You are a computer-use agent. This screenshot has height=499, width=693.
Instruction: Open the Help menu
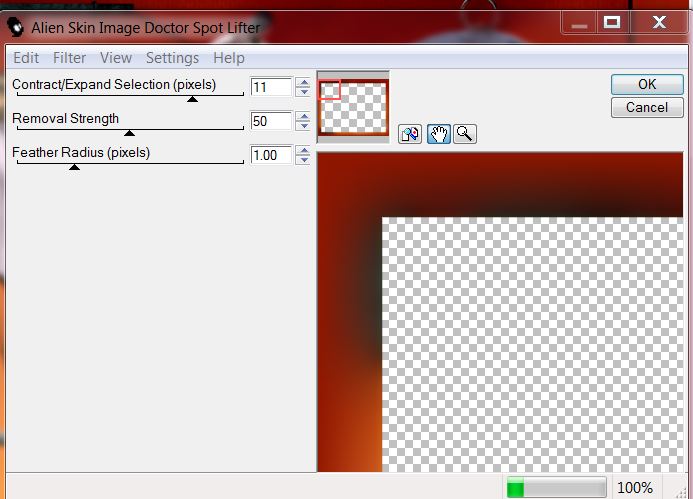click(229, 58)
